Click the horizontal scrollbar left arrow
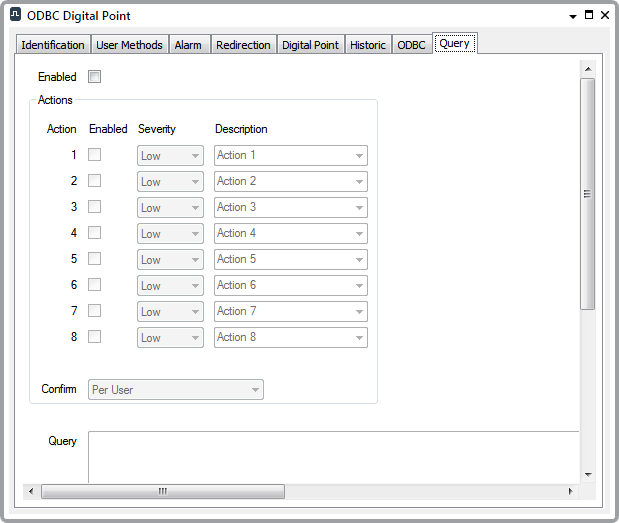 click(x=30, y=491)
